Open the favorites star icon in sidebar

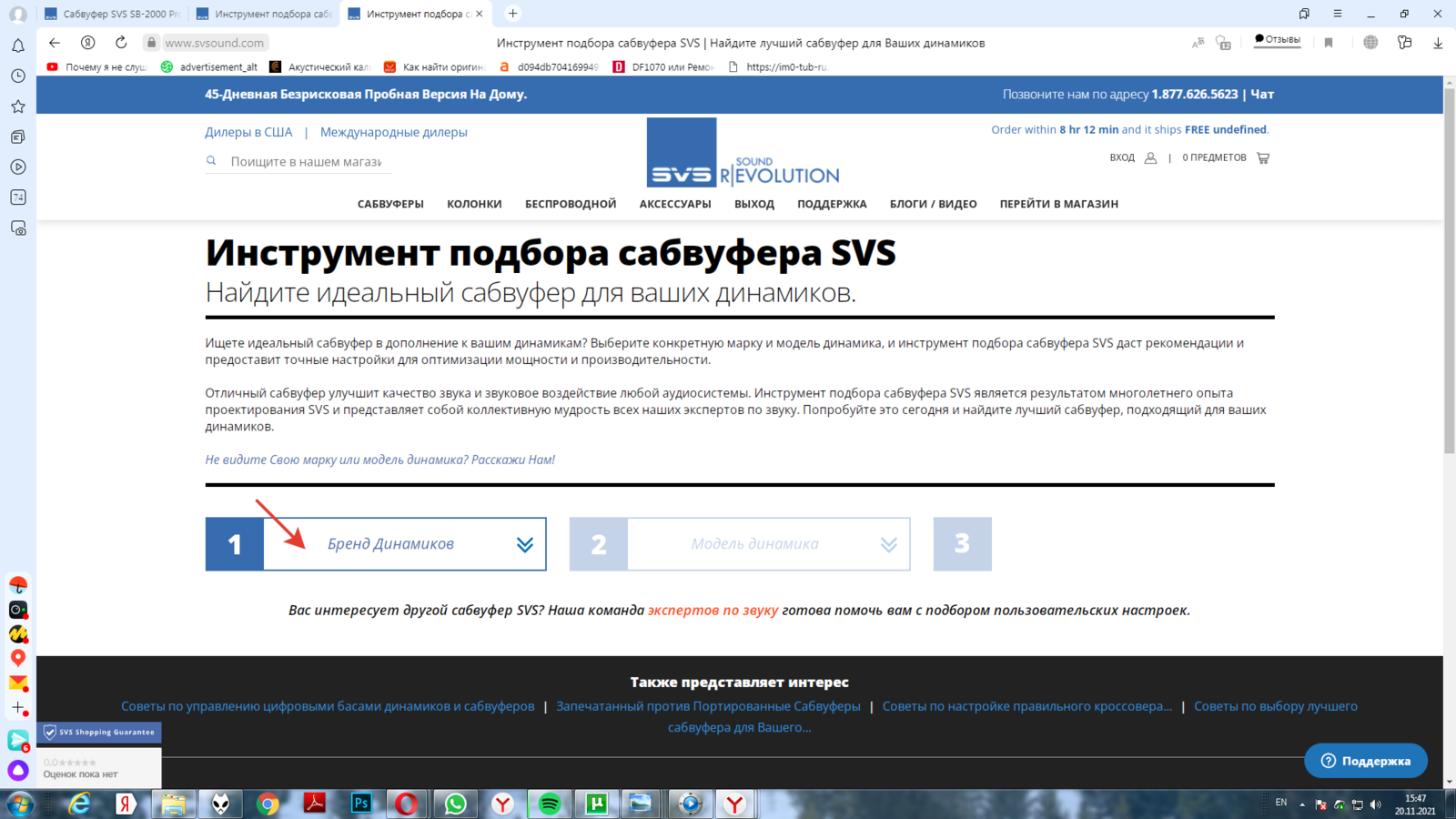tap(18, 106)
